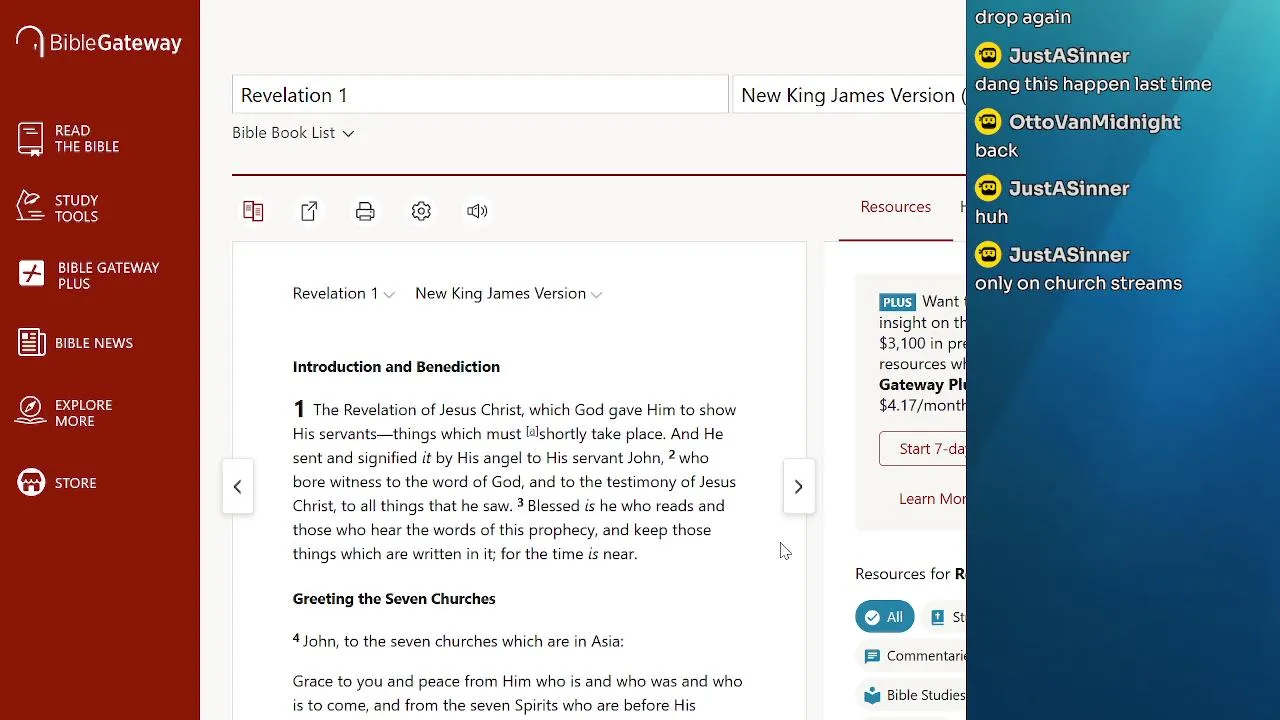Open the Study Tools sidebar icon
This screenshot has width=1280, height=720.
click(x=31, y=207)
